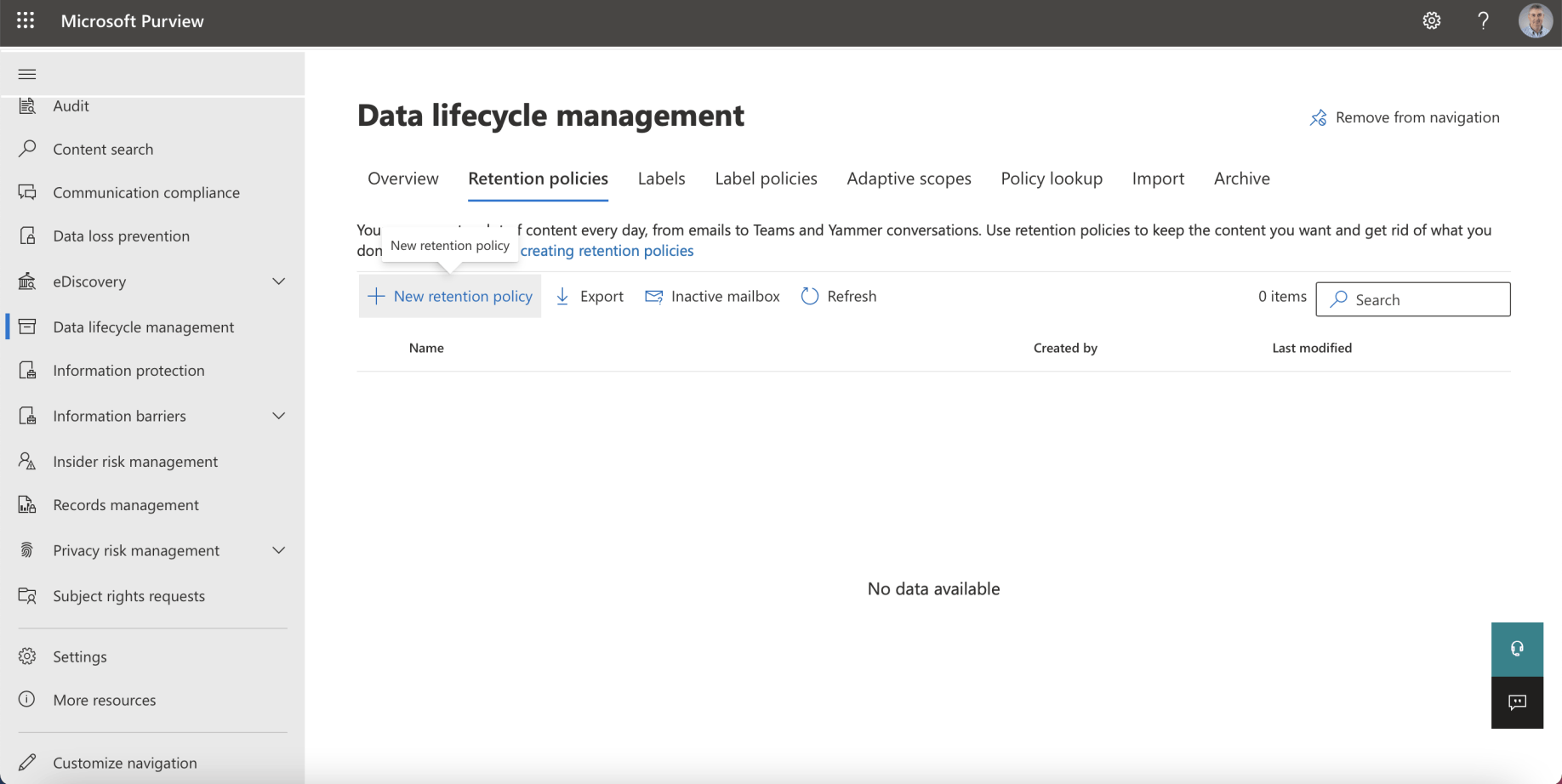The width and height of the screenshot is (1562, 784).
Task: Open the Policy lookup tab
Action: point(1052,179)
